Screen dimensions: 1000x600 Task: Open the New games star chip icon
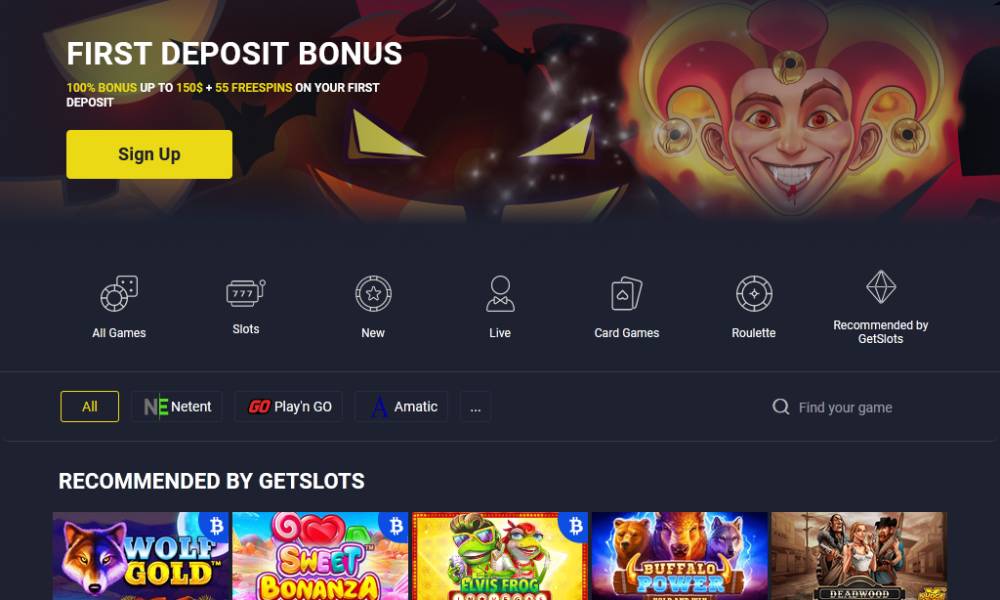373,293
